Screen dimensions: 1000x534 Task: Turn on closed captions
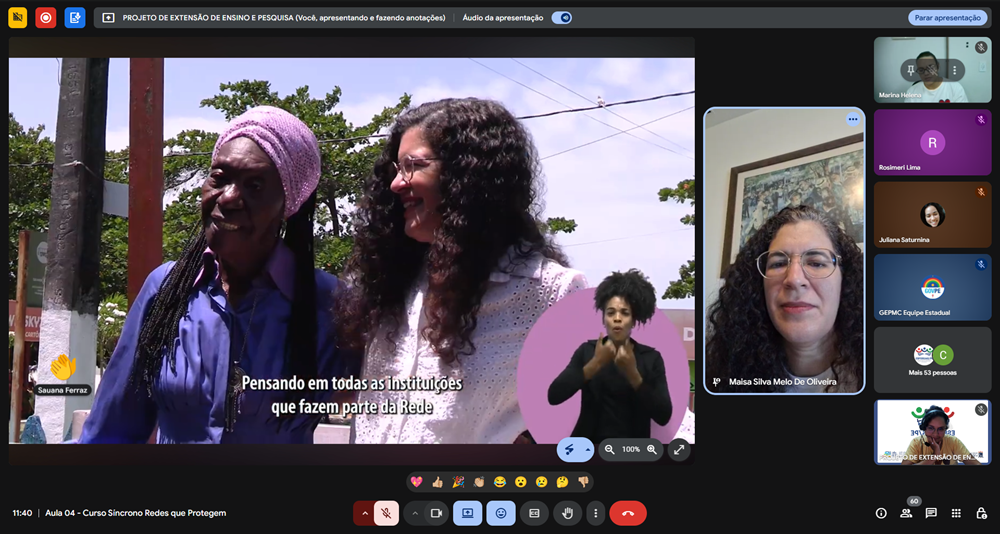pos(534,513)
